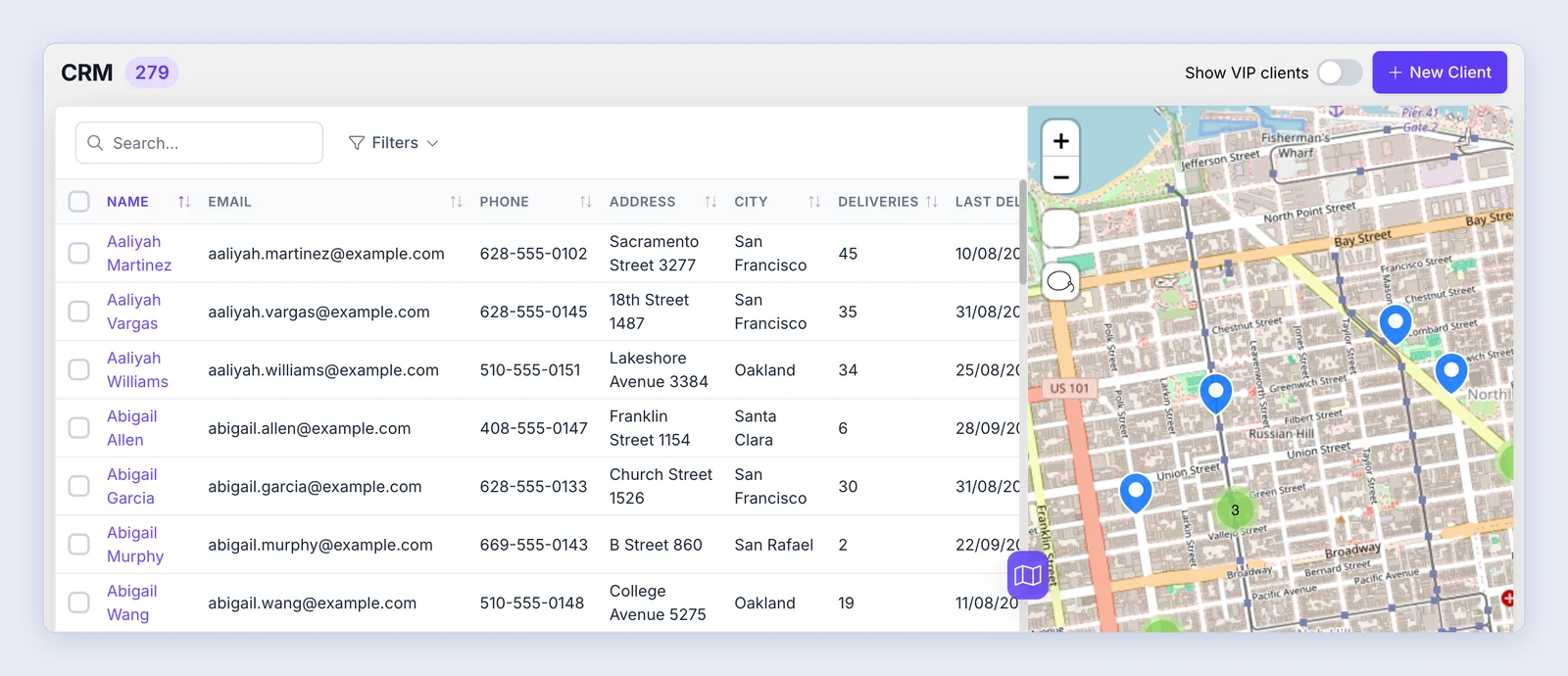Click address Lakeshore Avenue 3384

pos(659,369)
